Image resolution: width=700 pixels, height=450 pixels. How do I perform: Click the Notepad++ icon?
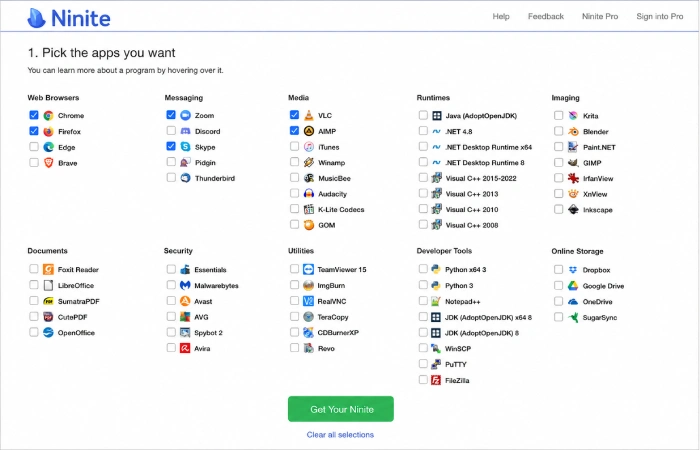pos(436,301)
